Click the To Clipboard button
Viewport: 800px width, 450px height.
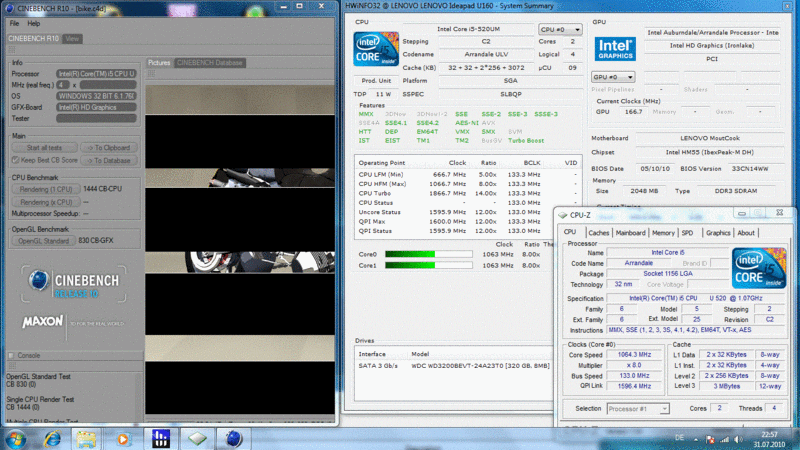[108, 147]
